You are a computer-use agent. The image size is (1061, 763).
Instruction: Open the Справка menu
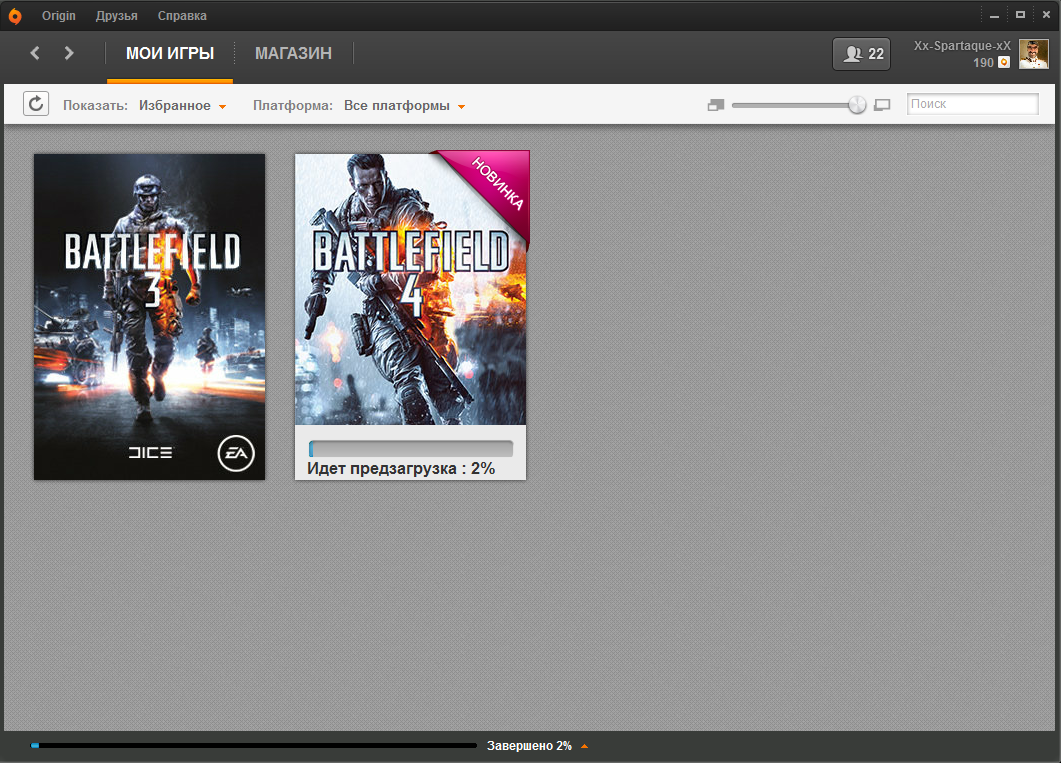(182, 16)
